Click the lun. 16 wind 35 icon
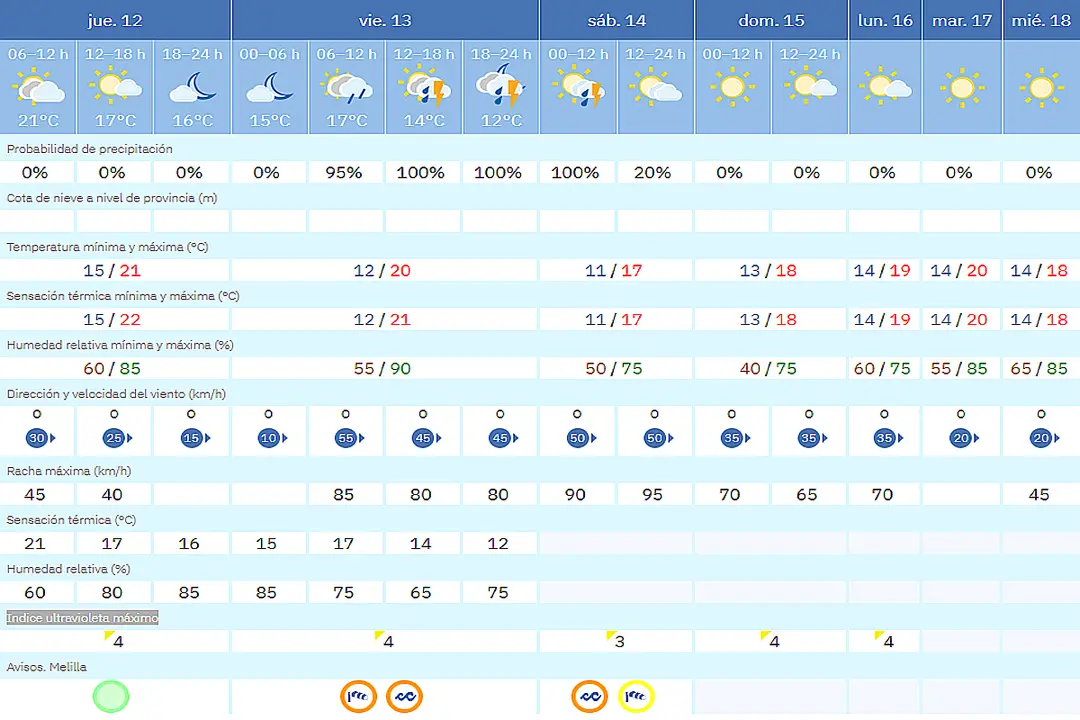The image size is (1080, 720). (x=887, y=438)
